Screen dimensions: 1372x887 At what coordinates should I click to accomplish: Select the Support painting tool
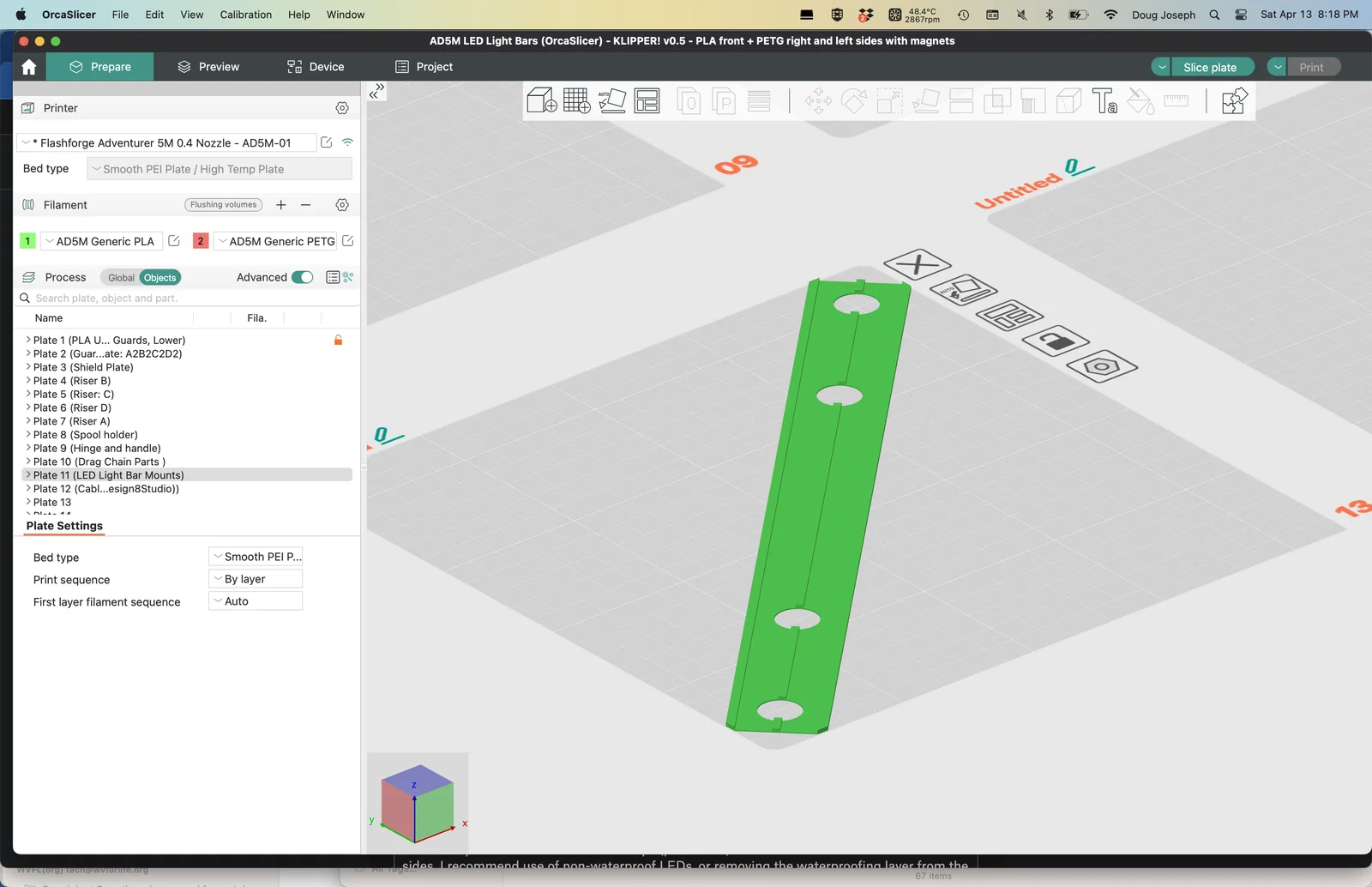[1033, 101]
